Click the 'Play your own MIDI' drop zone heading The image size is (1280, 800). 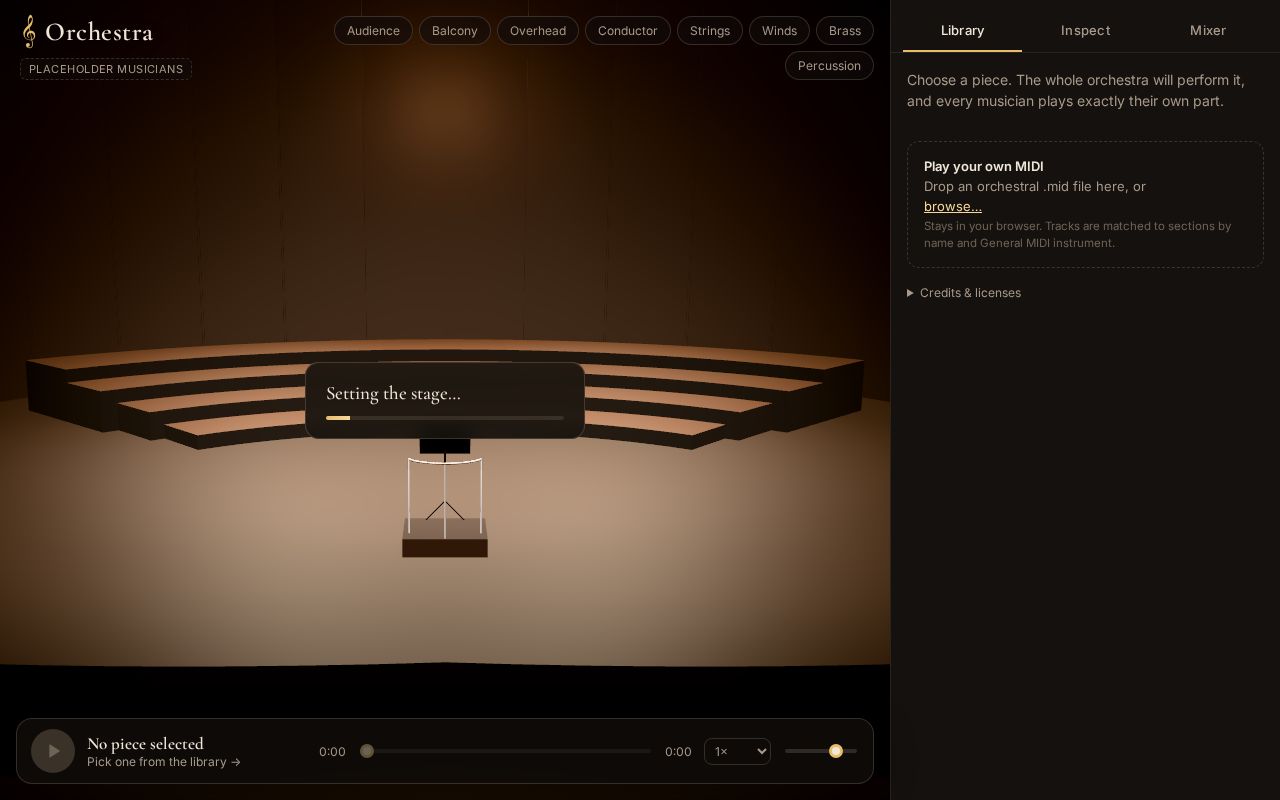click(984, 166)
